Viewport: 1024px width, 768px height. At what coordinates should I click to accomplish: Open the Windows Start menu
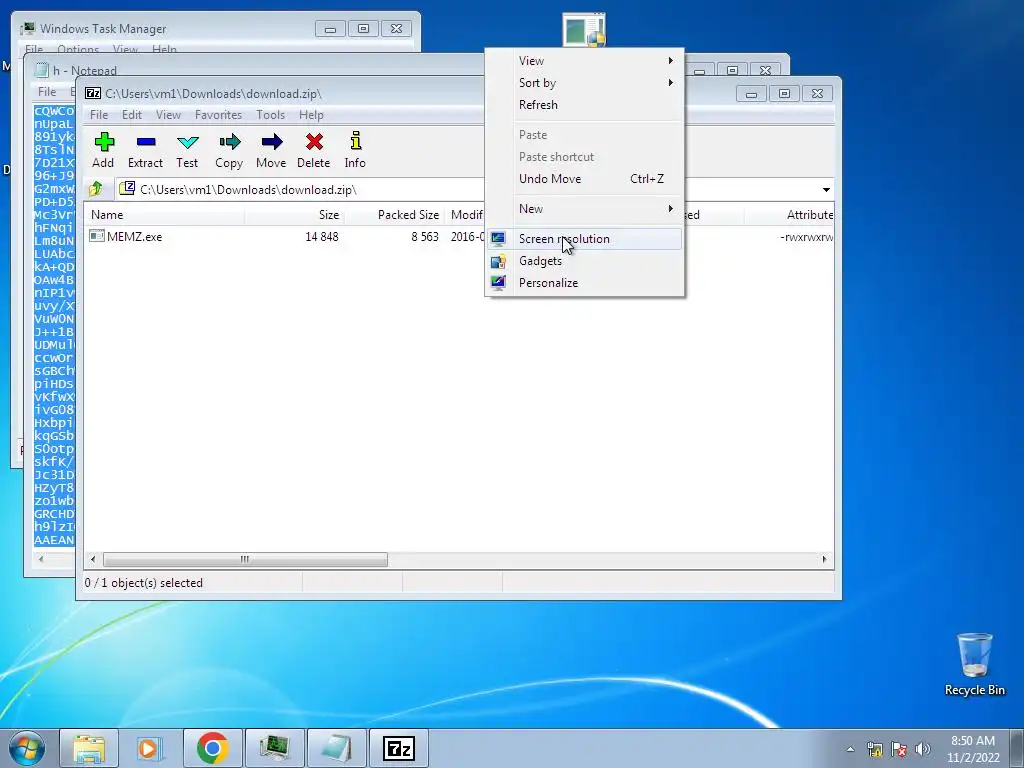[x=27, y=748]
